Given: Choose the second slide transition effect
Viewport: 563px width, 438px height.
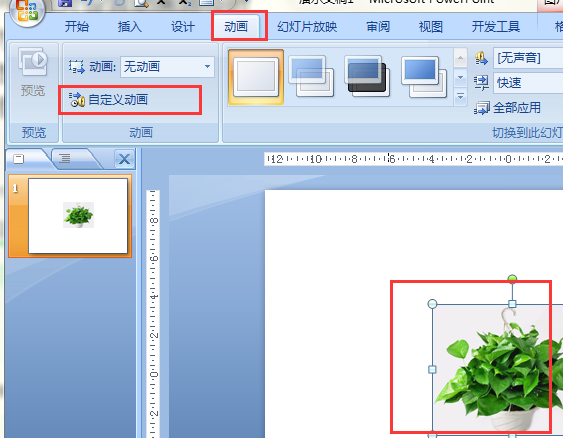Looking at the screenshot, I should (x=311, y=77).
